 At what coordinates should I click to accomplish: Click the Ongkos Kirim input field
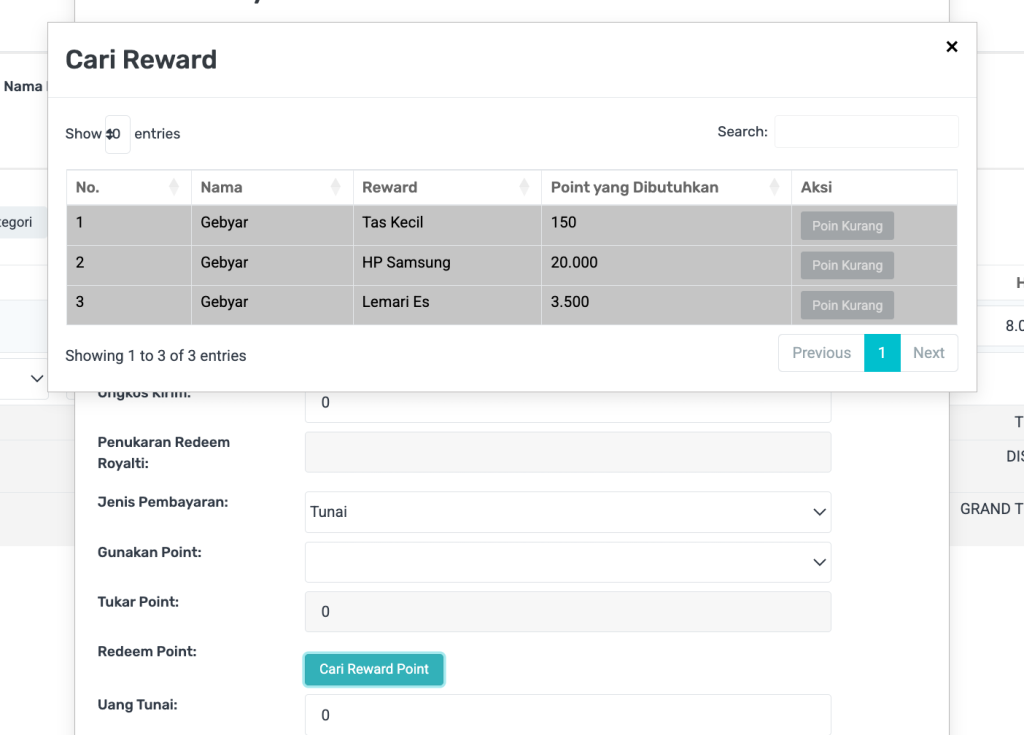click(567, 403)
